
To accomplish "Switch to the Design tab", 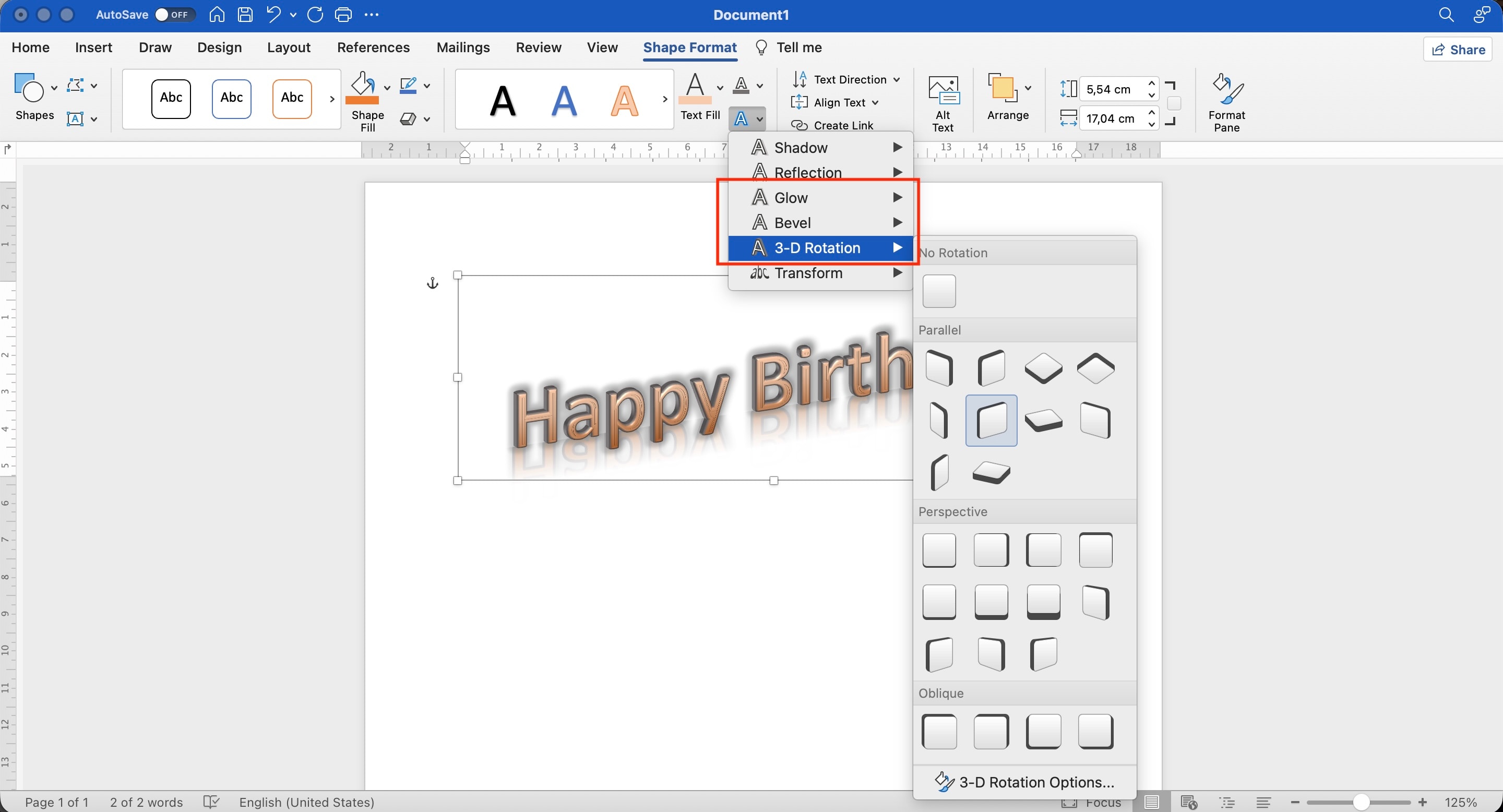I will click(x=219, y=47).
